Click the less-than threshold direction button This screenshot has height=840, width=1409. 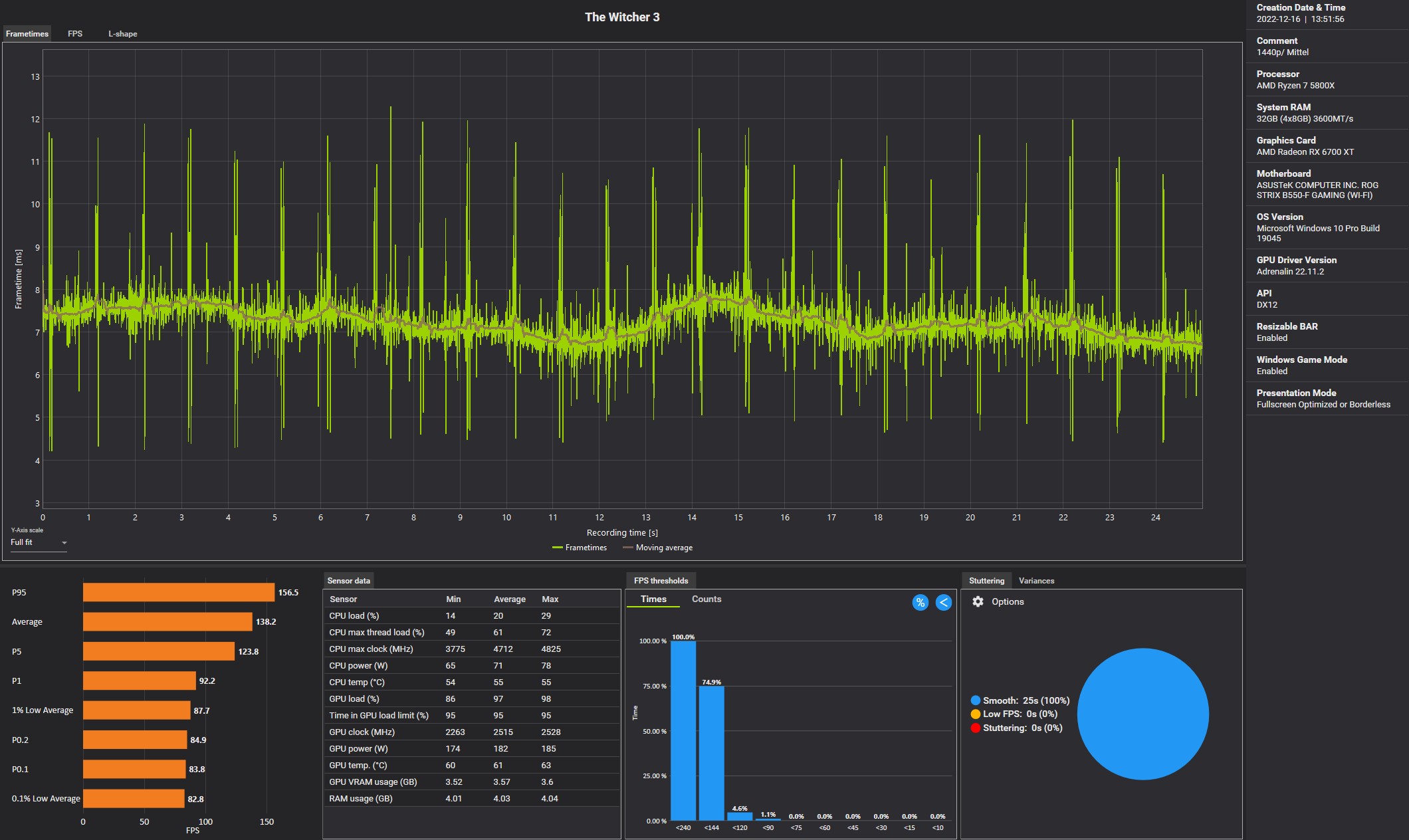coord(943,603)
